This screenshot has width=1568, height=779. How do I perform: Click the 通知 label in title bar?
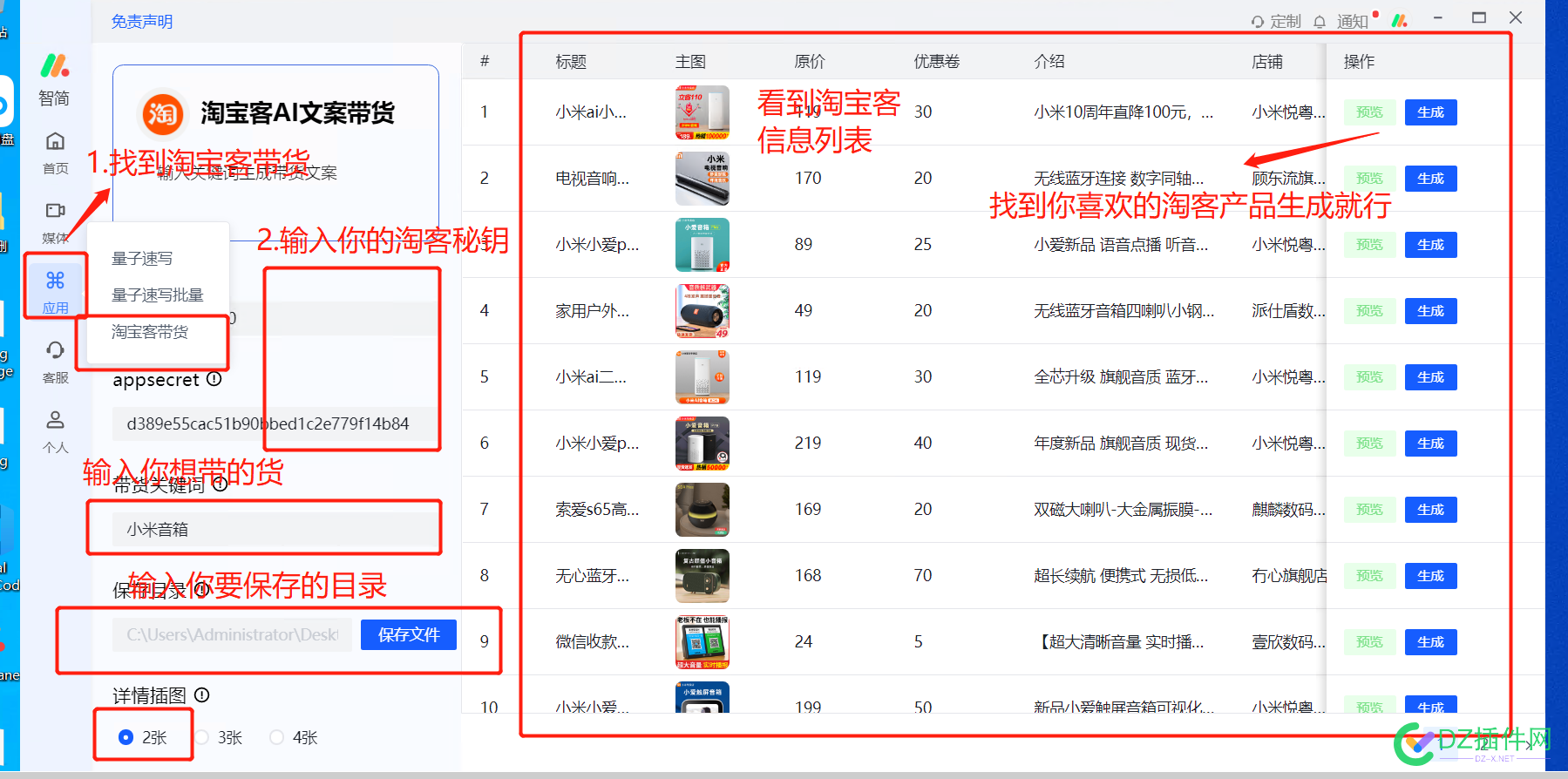click(x=1353, y=22)
